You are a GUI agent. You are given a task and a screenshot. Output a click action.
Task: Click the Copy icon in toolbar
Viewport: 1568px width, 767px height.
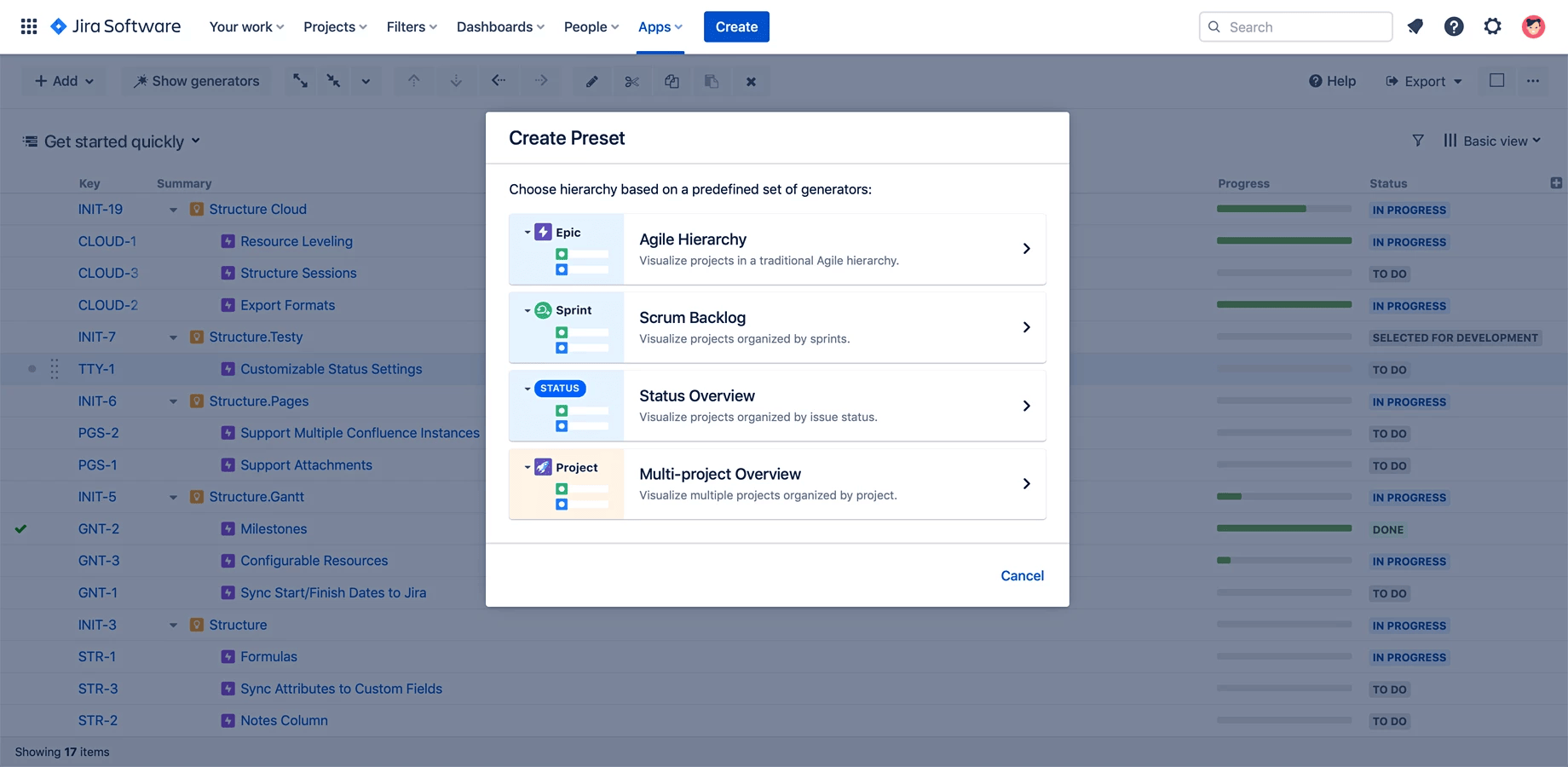tap(672, 82)
